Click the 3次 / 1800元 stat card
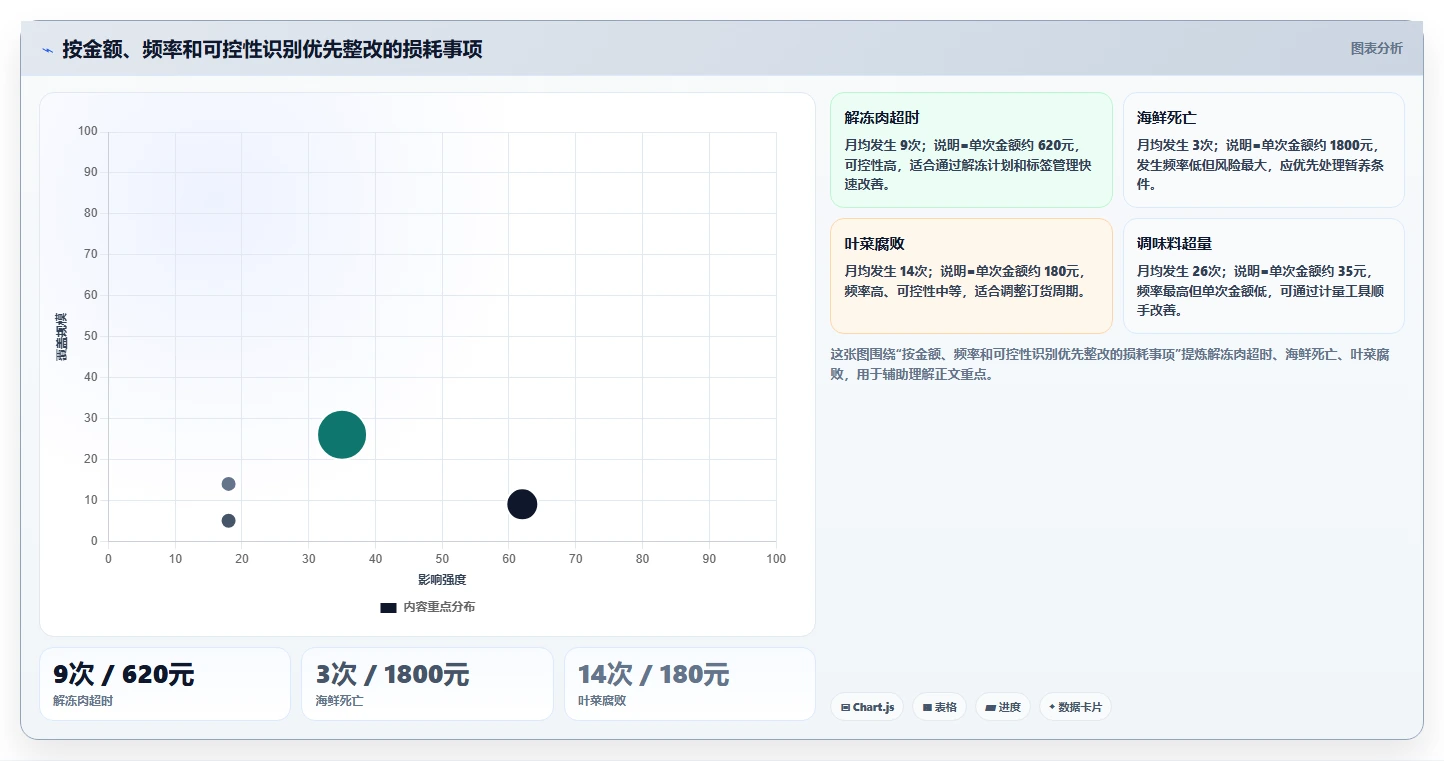The width and height of the screenshot is (1444, 761). pyautogui.click(x=427, y=684)
